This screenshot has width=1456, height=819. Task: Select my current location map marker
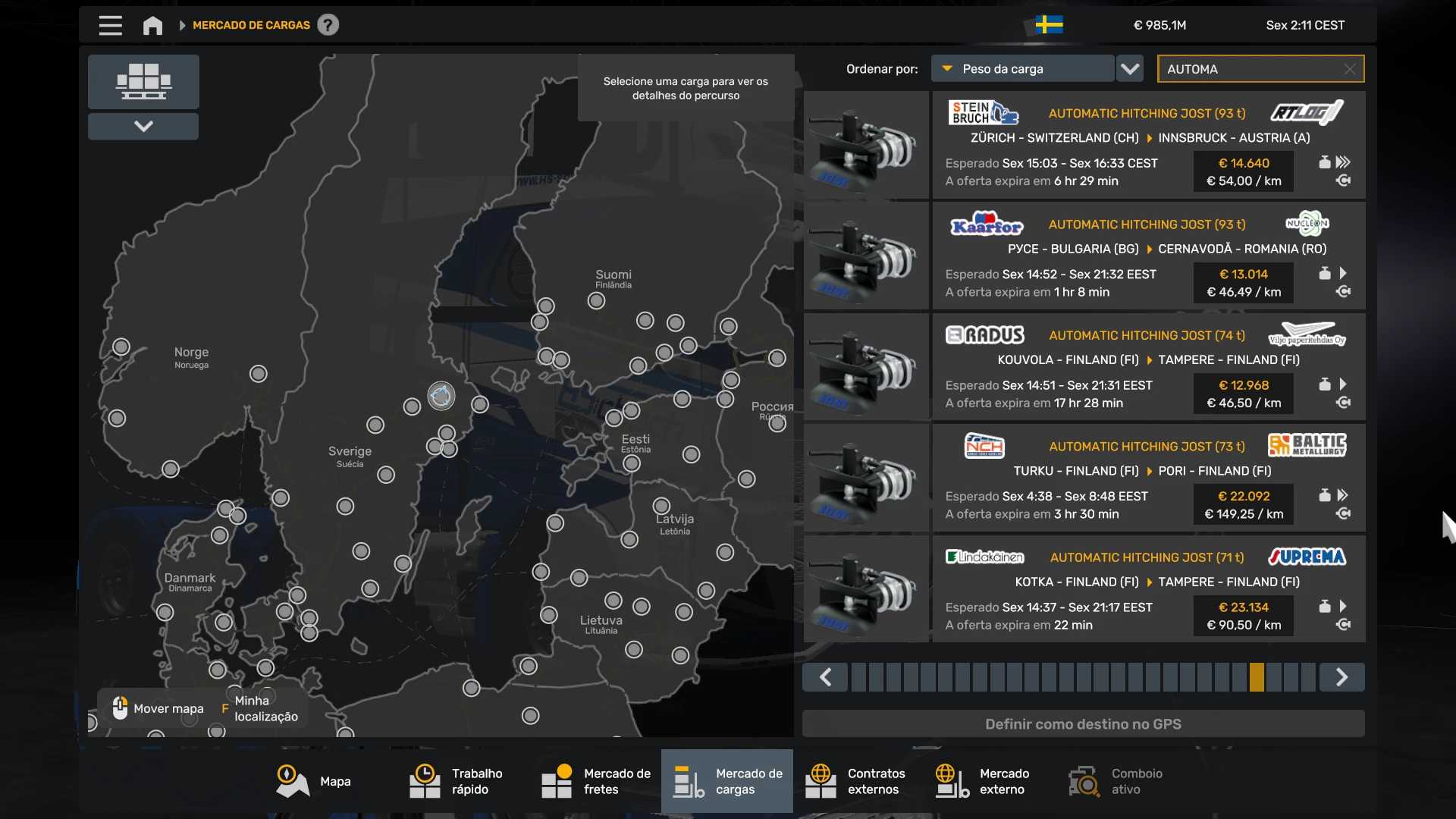441,396
